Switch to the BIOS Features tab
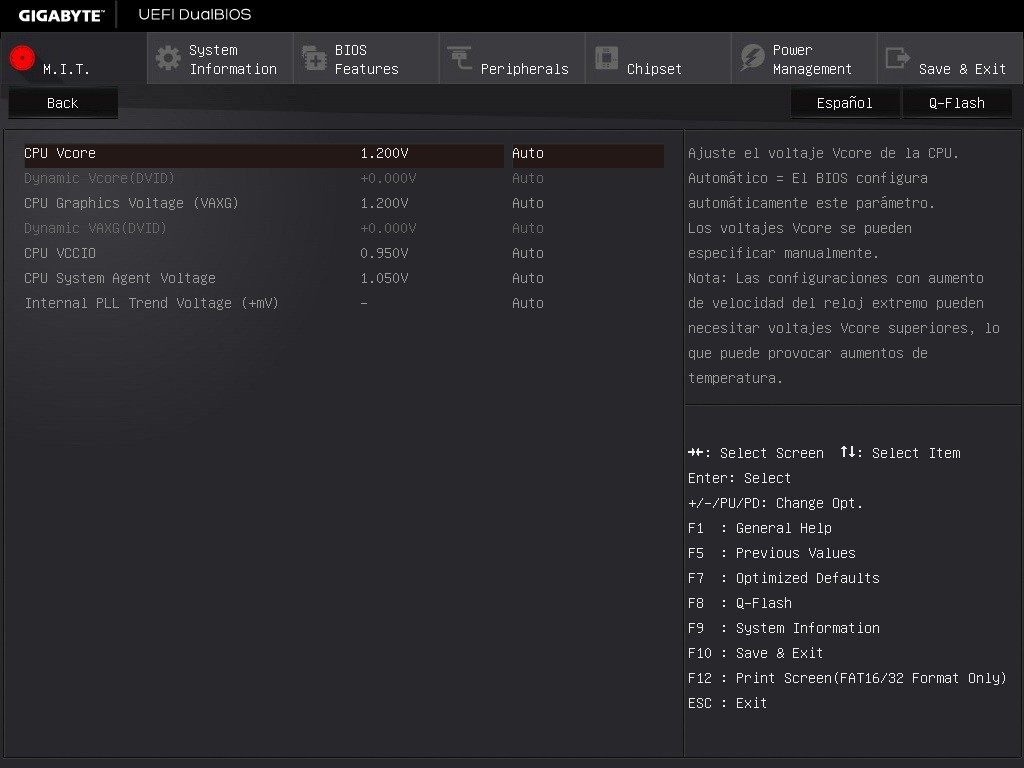Screen dimensions: 1024x768 365,58
